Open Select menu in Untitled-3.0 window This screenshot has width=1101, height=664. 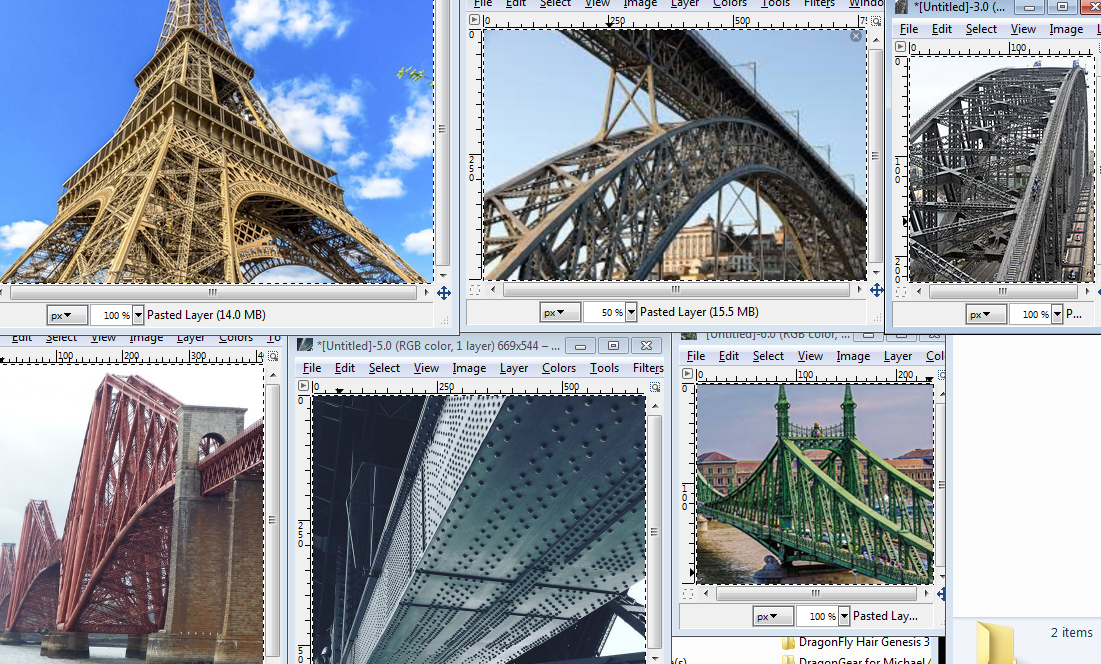pyautogui.click(x=981, y=29)
